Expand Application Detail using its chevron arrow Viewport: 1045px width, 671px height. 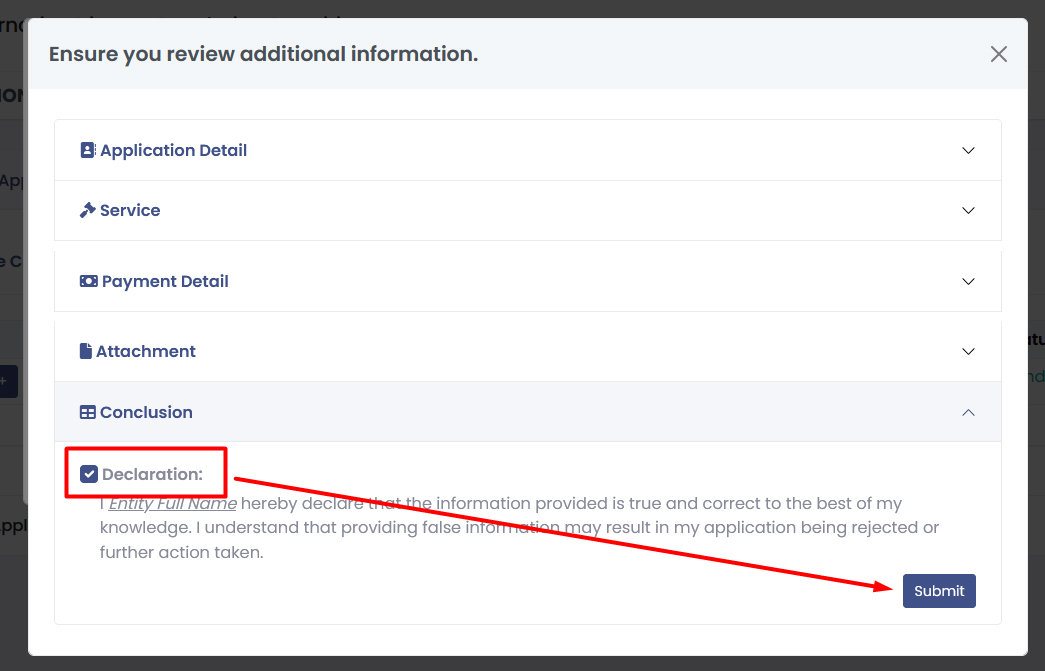(967, 150)
